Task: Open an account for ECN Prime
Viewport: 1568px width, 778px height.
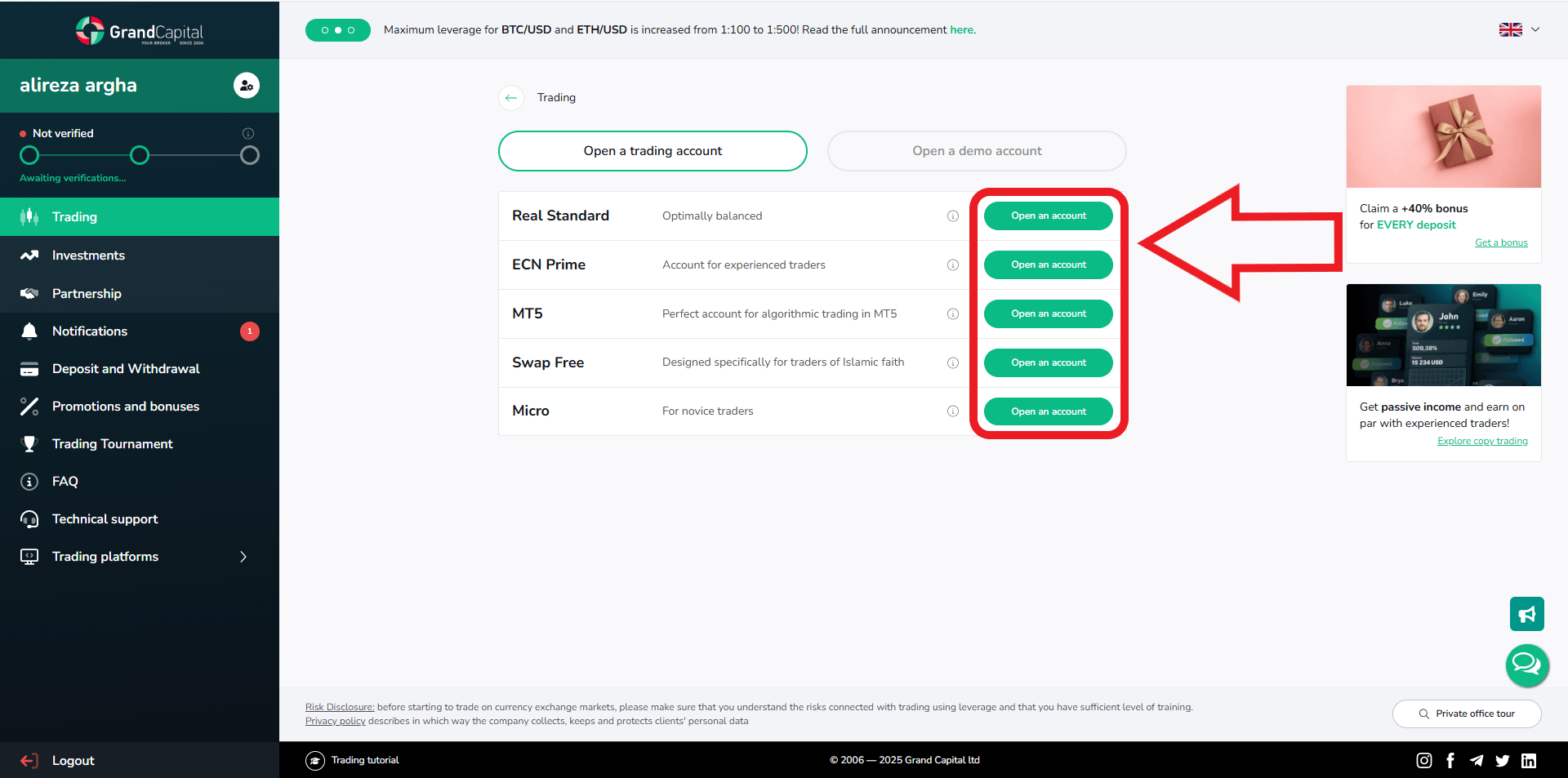Action: point(1048,265)
